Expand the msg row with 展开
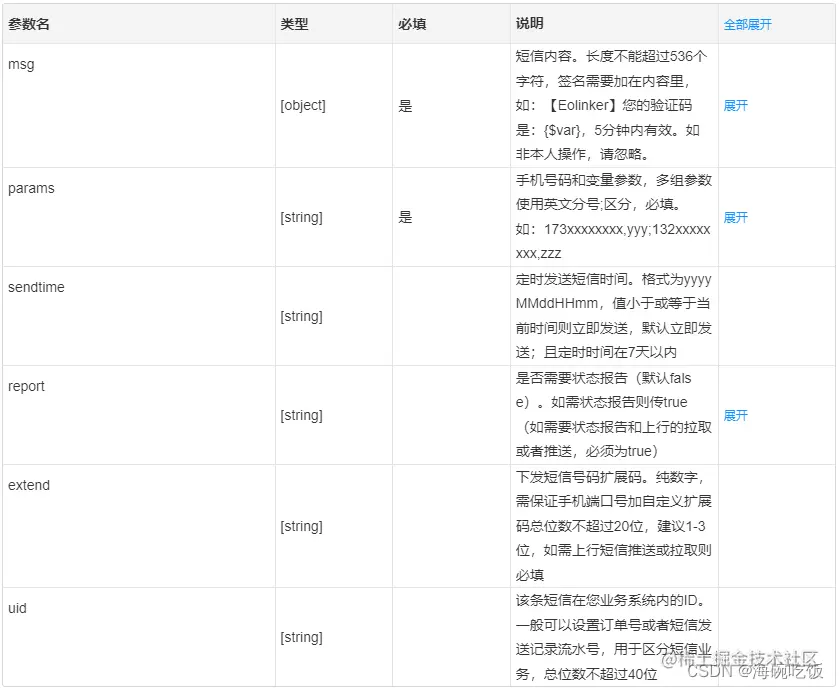The width and height of the screenshot is (839, 689). coord(735,105)
